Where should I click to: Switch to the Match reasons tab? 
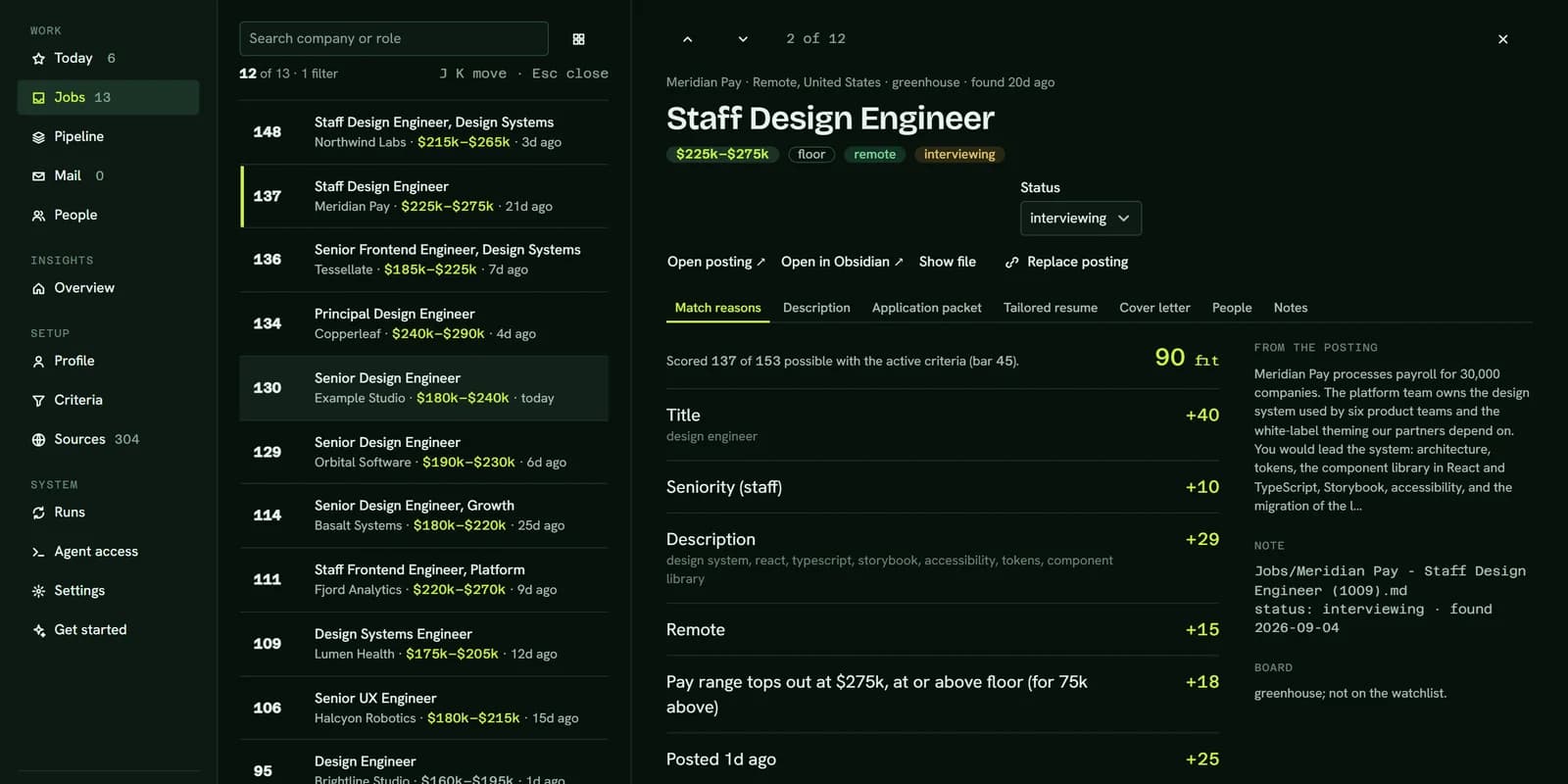coord(717,308)
